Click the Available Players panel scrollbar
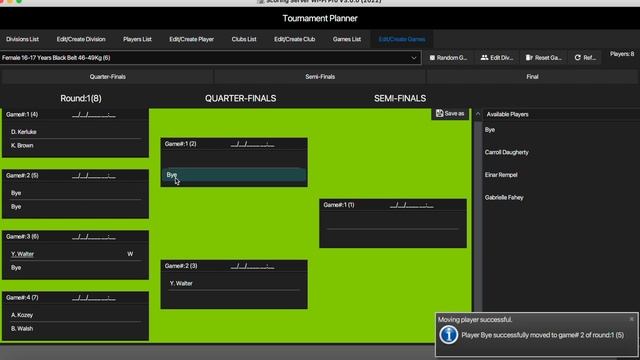This screenshot has height=360, width=640. [x=478, y=216]
